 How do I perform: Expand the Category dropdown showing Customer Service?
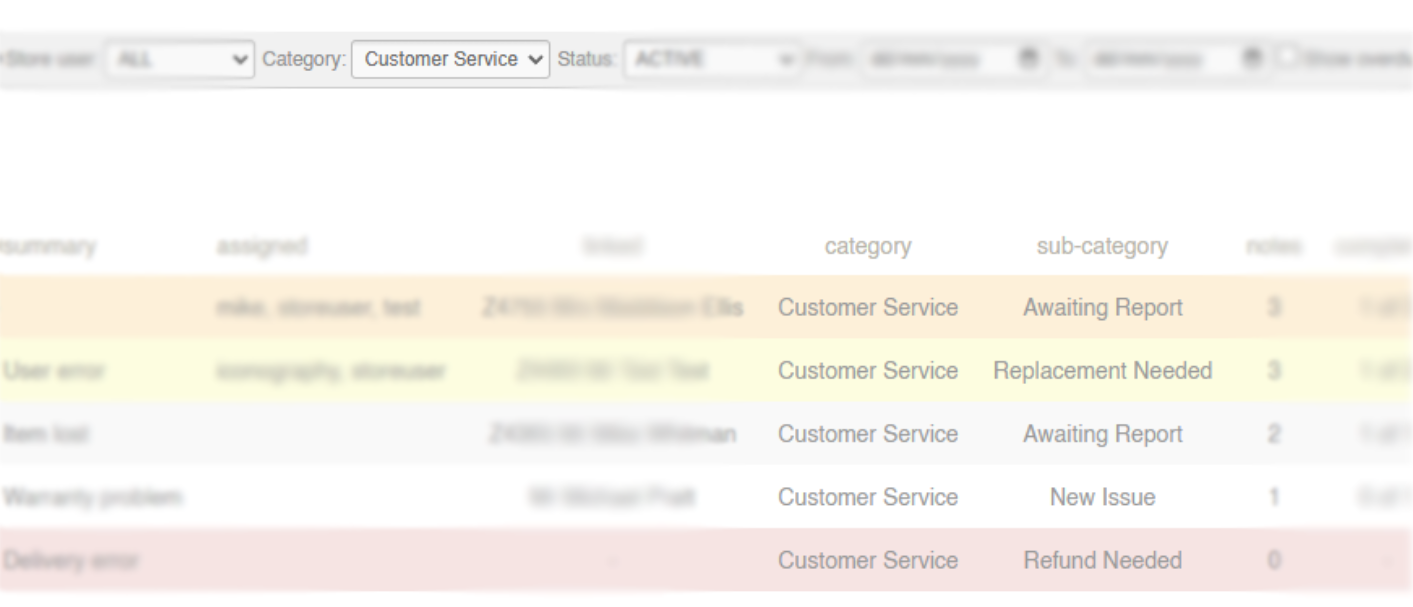pyautogui.click(x=451, y=59)
